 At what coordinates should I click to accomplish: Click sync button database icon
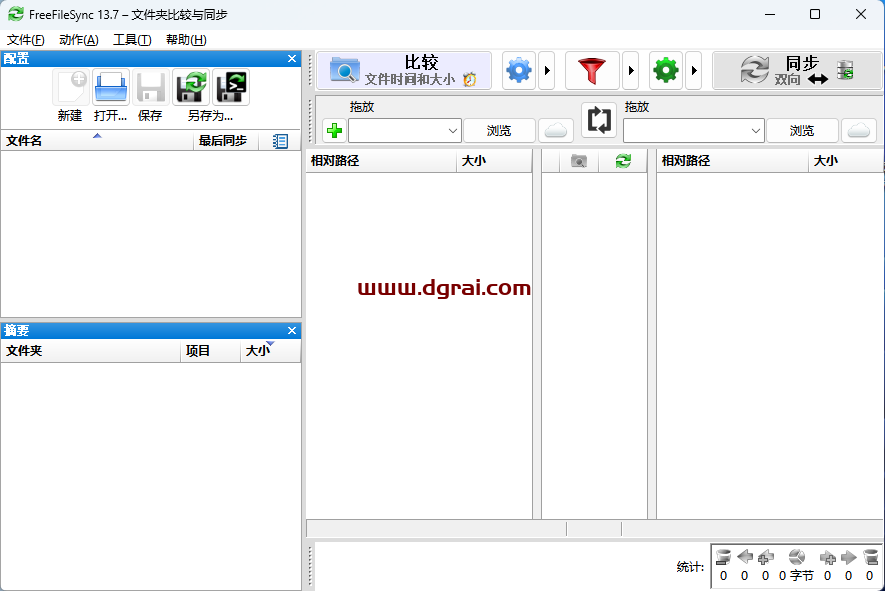tap(845, 70)
